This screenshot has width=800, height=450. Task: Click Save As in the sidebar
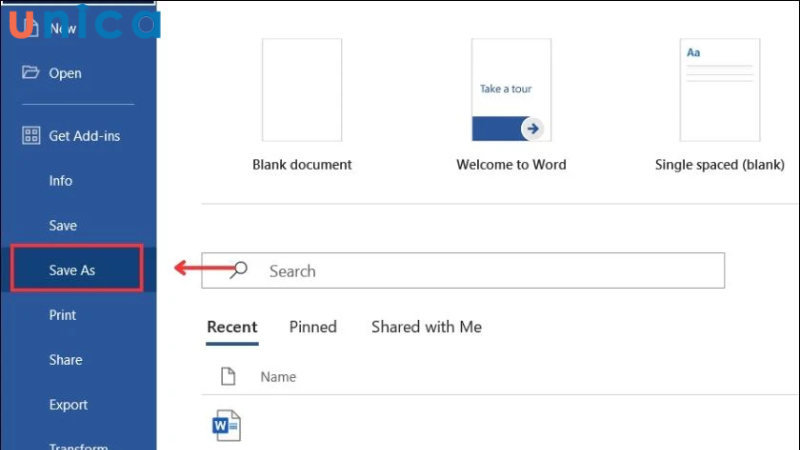pos(72,270)
